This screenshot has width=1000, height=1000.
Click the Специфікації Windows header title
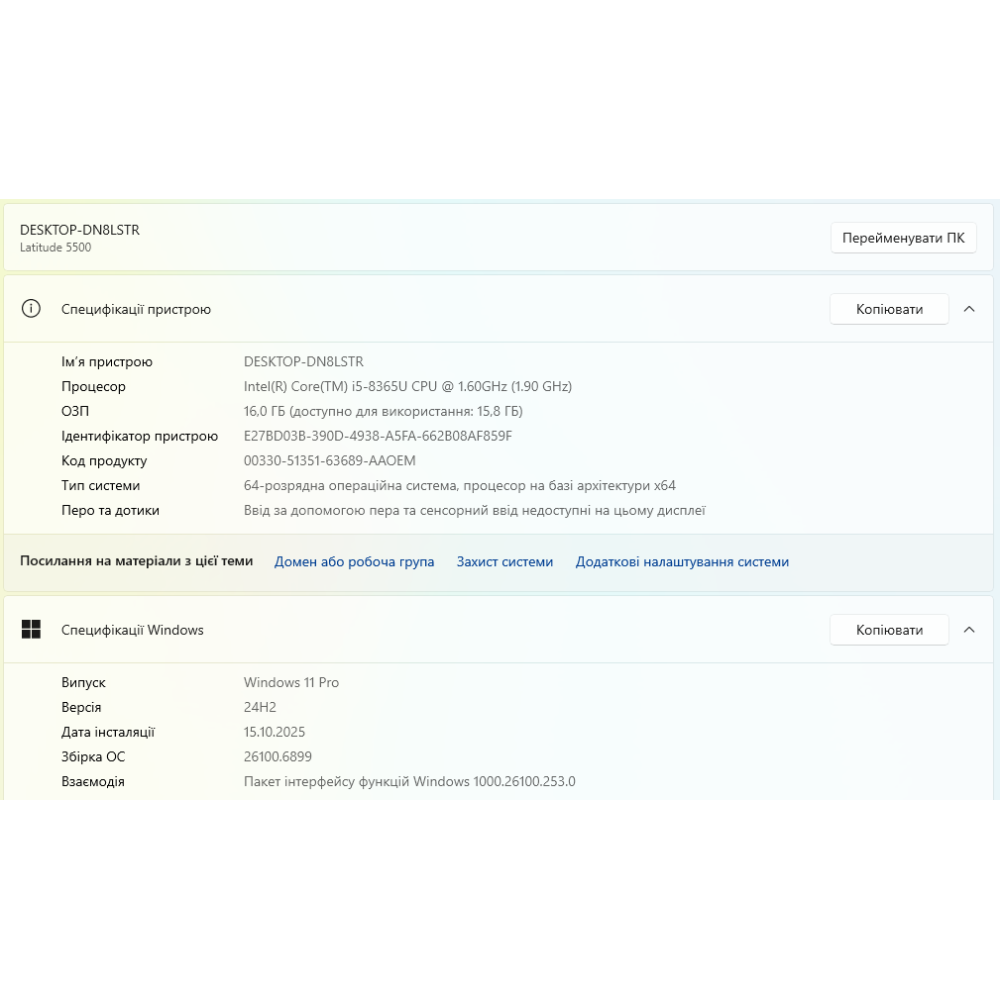[x=132, y=630]
